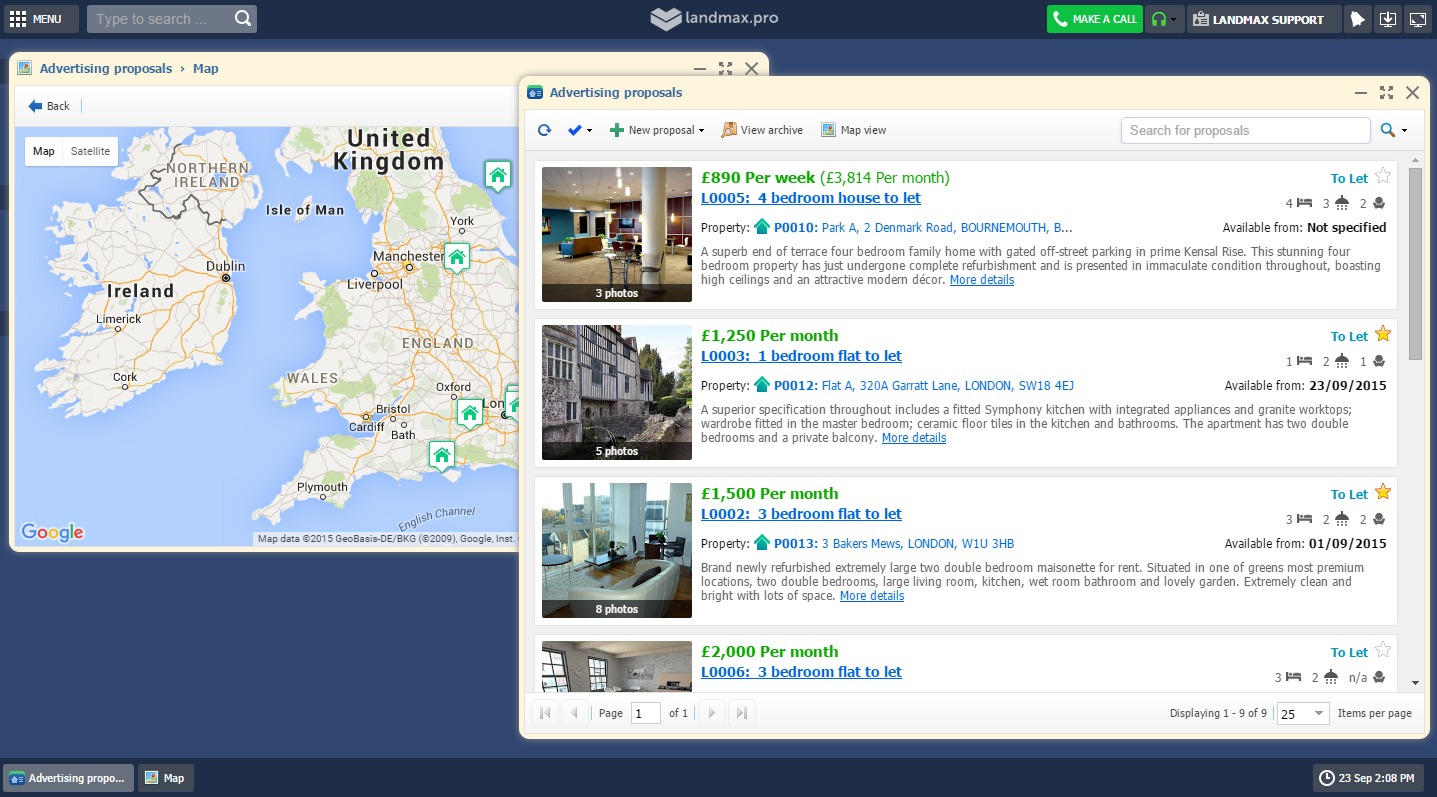Unstar the L0003 1 bedroom flat
1437x797 pixels.
coord(1383,334)
